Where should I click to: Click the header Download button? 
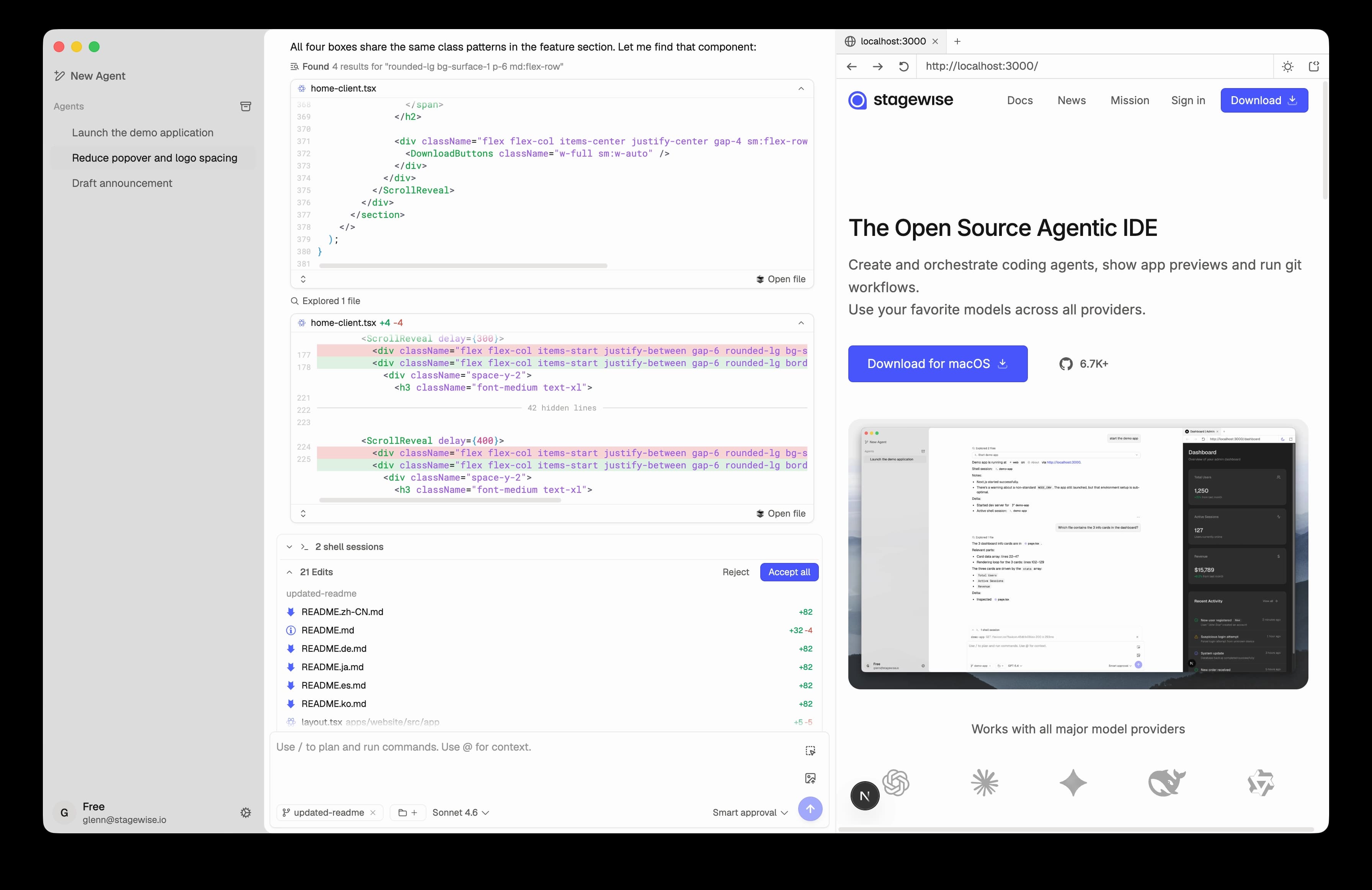click(1264, 100)
